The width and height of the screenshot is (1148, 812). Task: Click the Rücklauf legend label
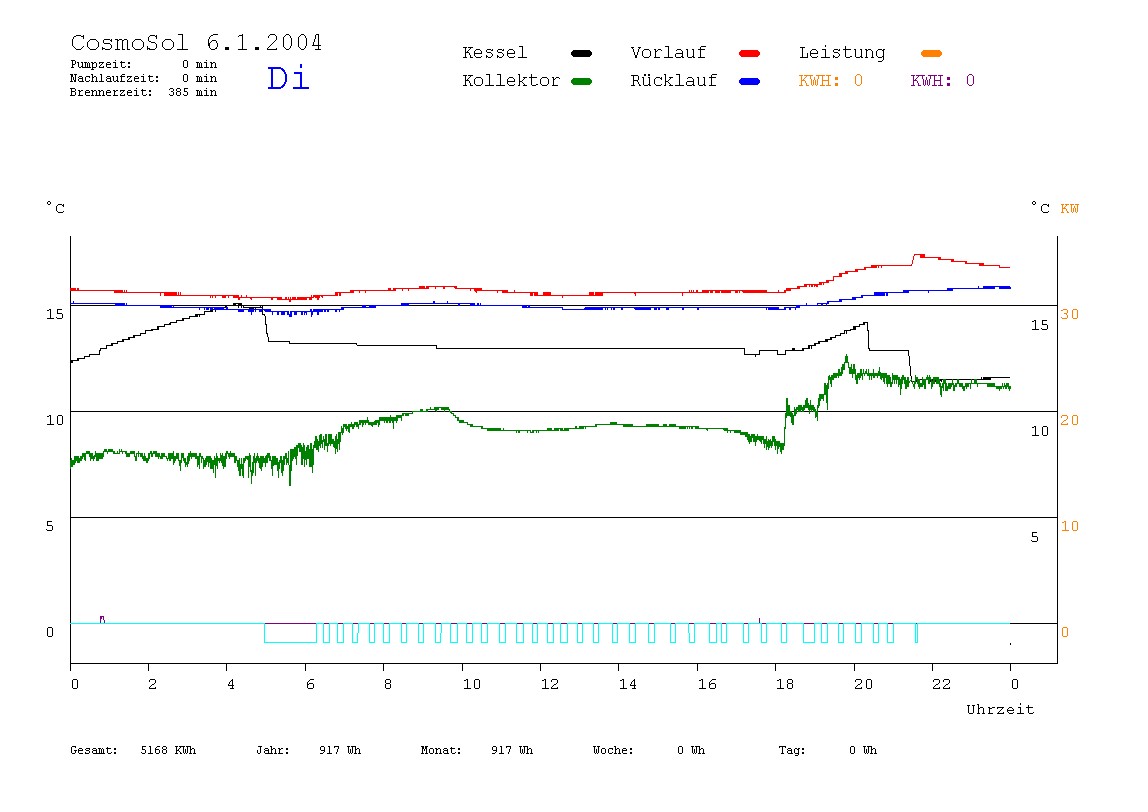[x=674, y=81]
